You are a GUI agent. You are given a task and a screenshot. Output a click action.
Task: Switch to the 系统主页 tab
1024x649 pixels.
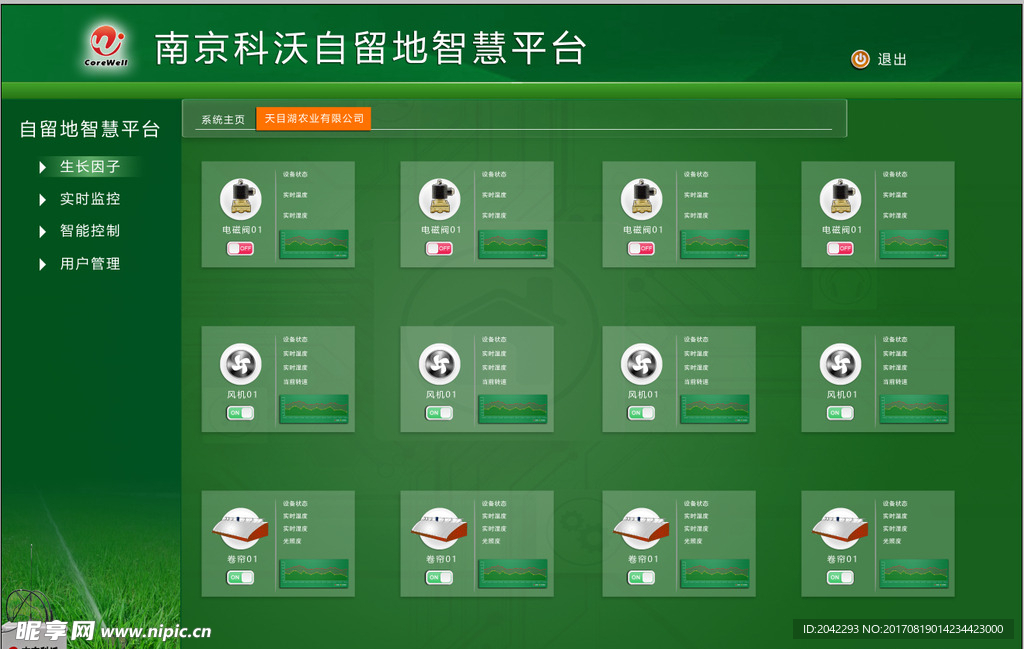coord(222,118)
